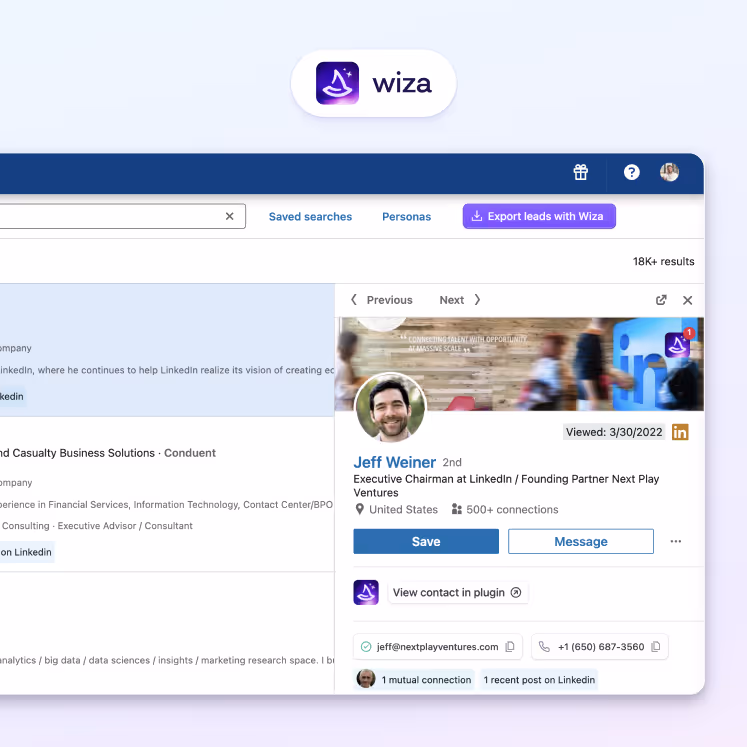Click Viewed: 3/30/2022 label
747x747 pixels.
coord(614,432)
